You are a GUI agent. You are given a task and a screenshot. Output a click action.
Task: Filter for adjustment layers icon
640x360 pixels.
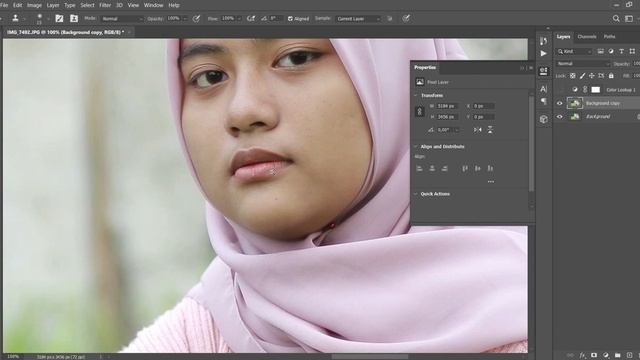click(x=611, y=51)
